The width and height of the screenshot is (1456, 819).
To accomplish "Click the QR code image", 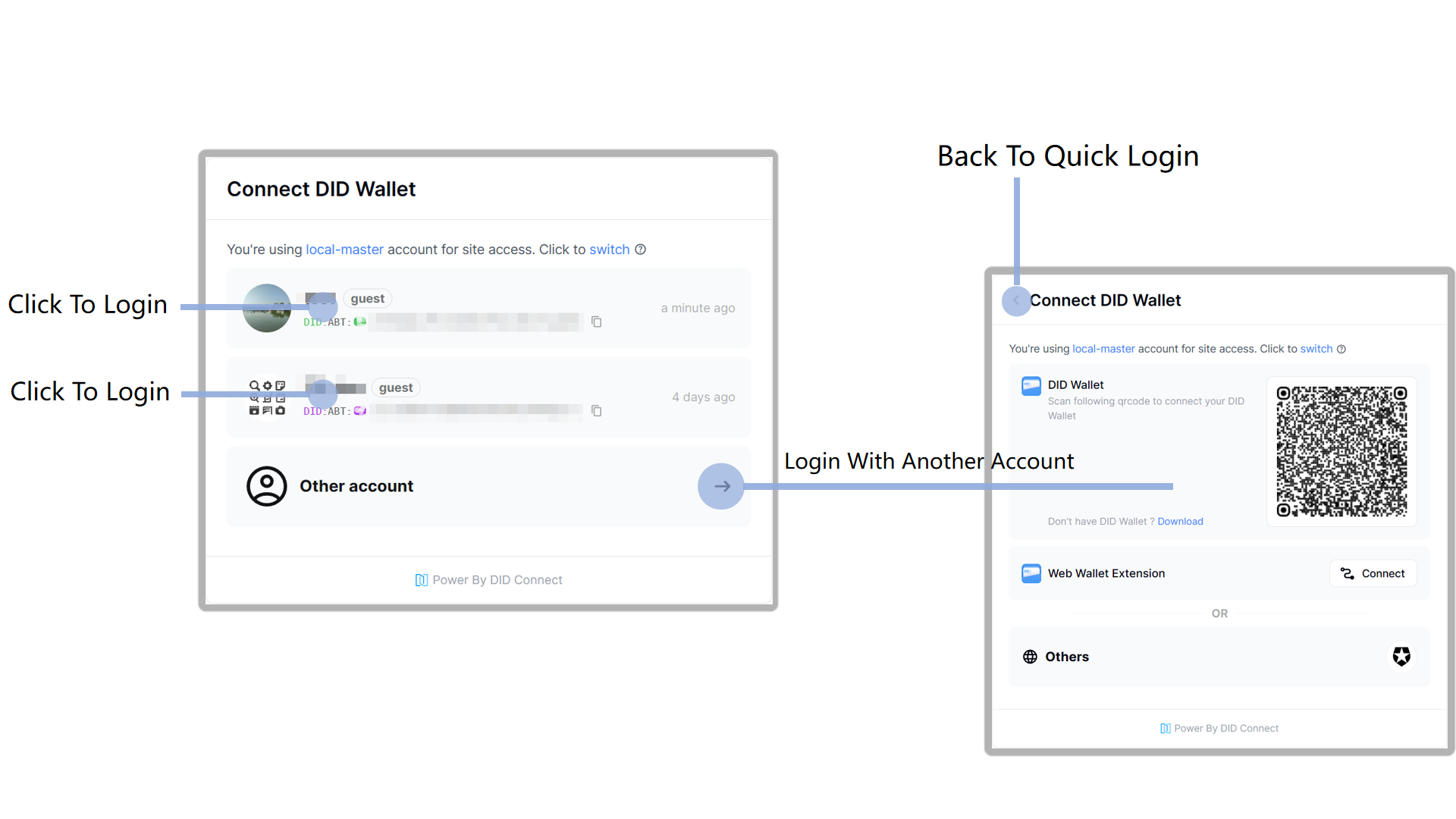I will [1341, 451].
